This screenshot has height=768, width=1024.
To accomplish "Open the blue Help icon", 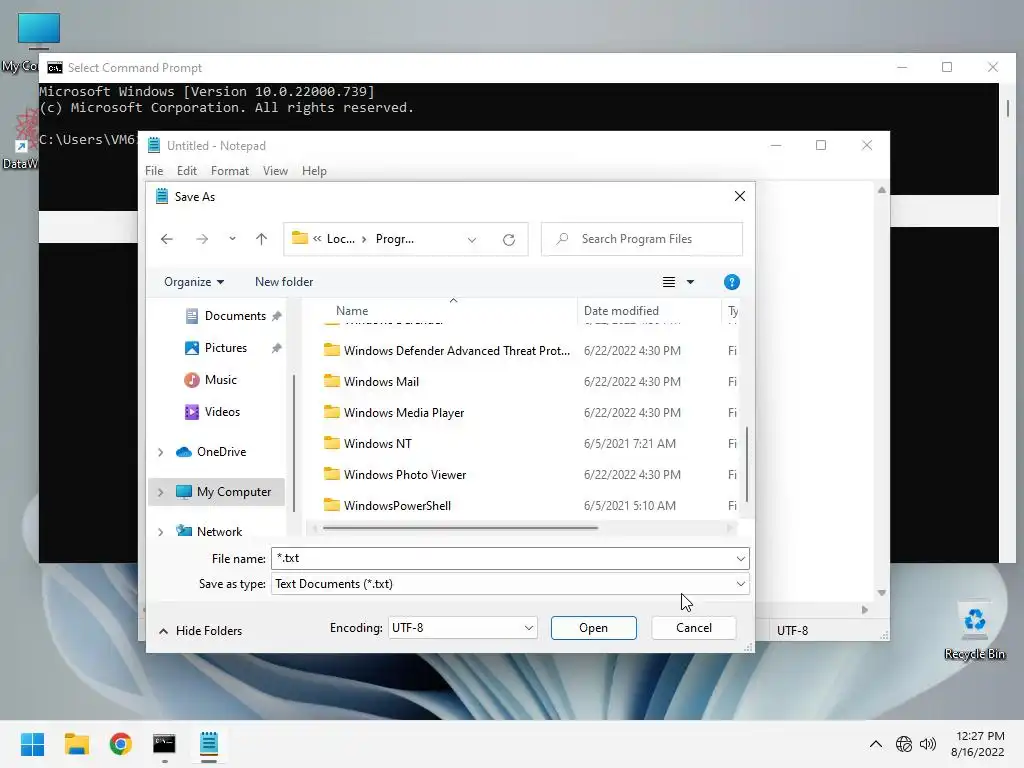I will 731,282.
